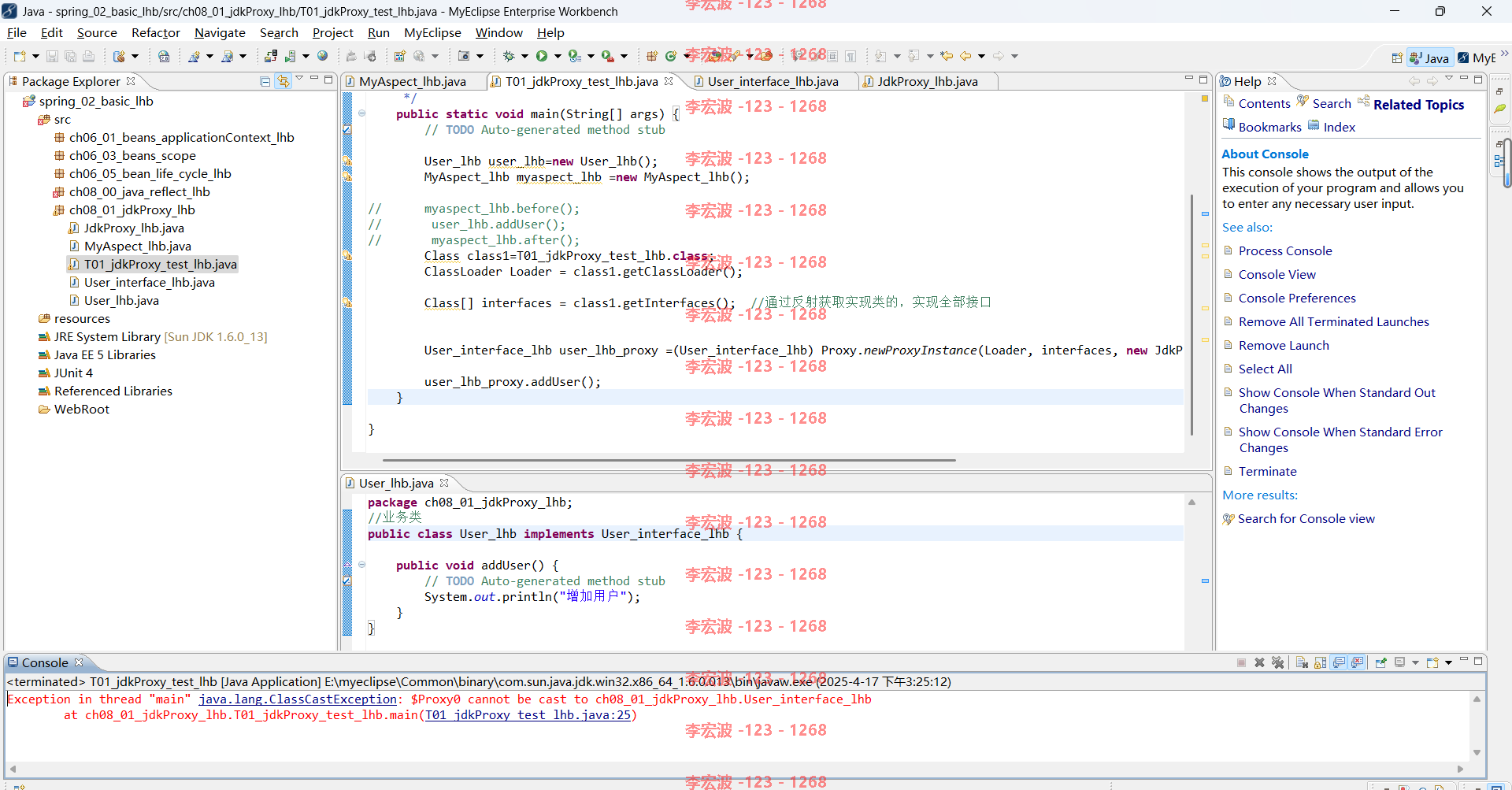1512x790 pixels.
Task: Collapse the main method fold marker
Action: tap(361, 113)
